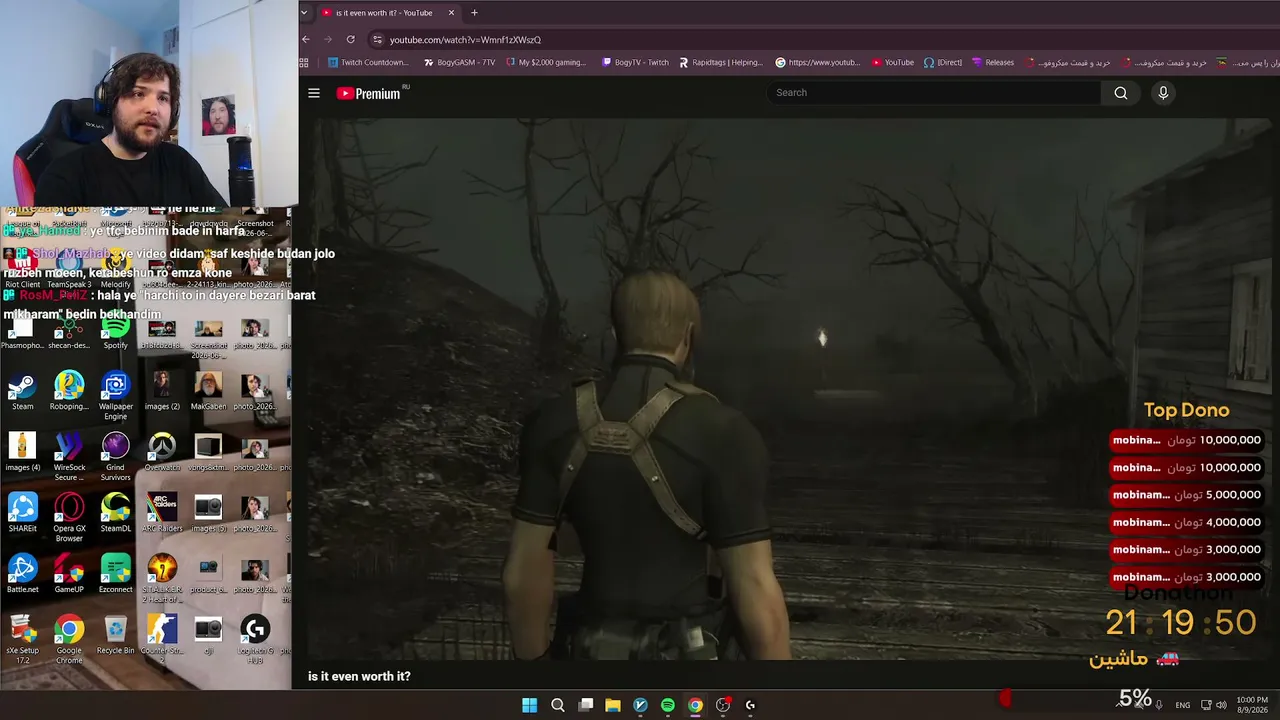
Task: Expand the tab search dropdown arrow
Action: tap(304, 13)
